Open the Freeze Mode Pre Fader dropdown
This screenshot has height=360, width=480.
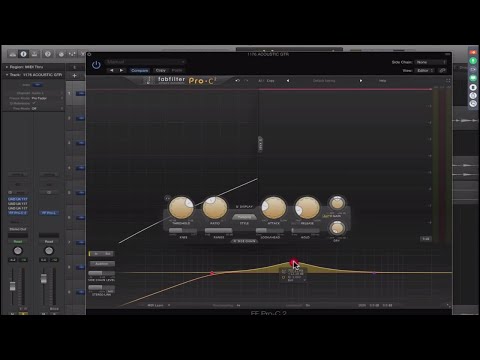tap(46, 98)
